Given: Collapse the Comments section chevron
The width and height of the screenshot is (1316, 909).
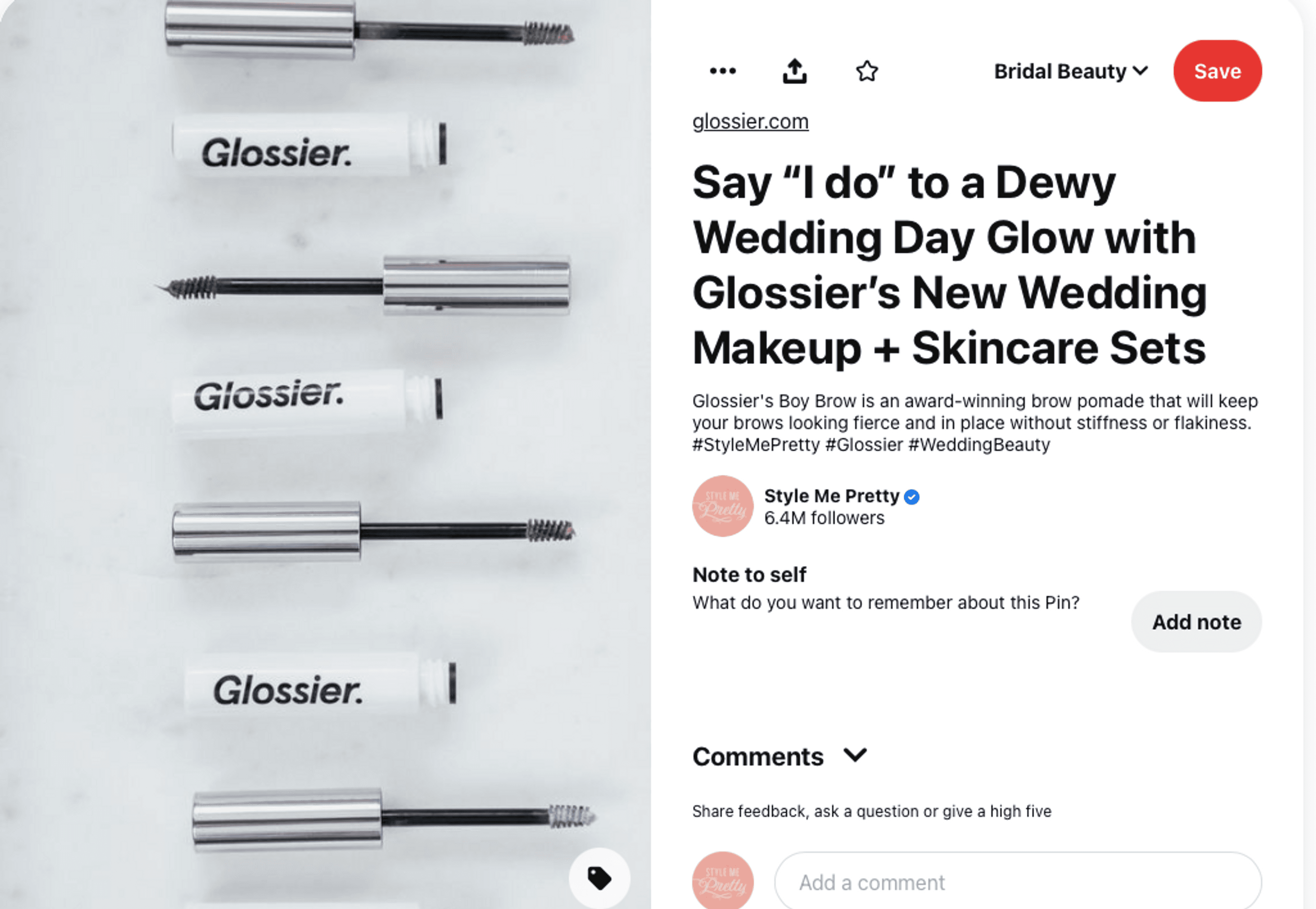Looking at the screenshot, I should pyautogui.click(x=855, y=756).
